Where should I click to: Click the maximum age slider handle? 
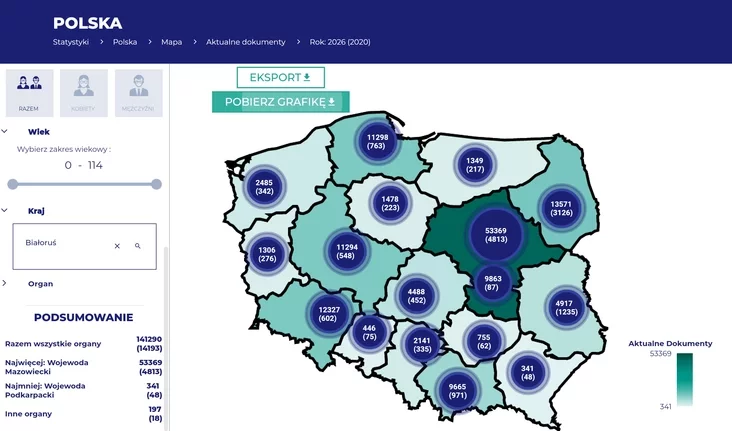(156, 184)
